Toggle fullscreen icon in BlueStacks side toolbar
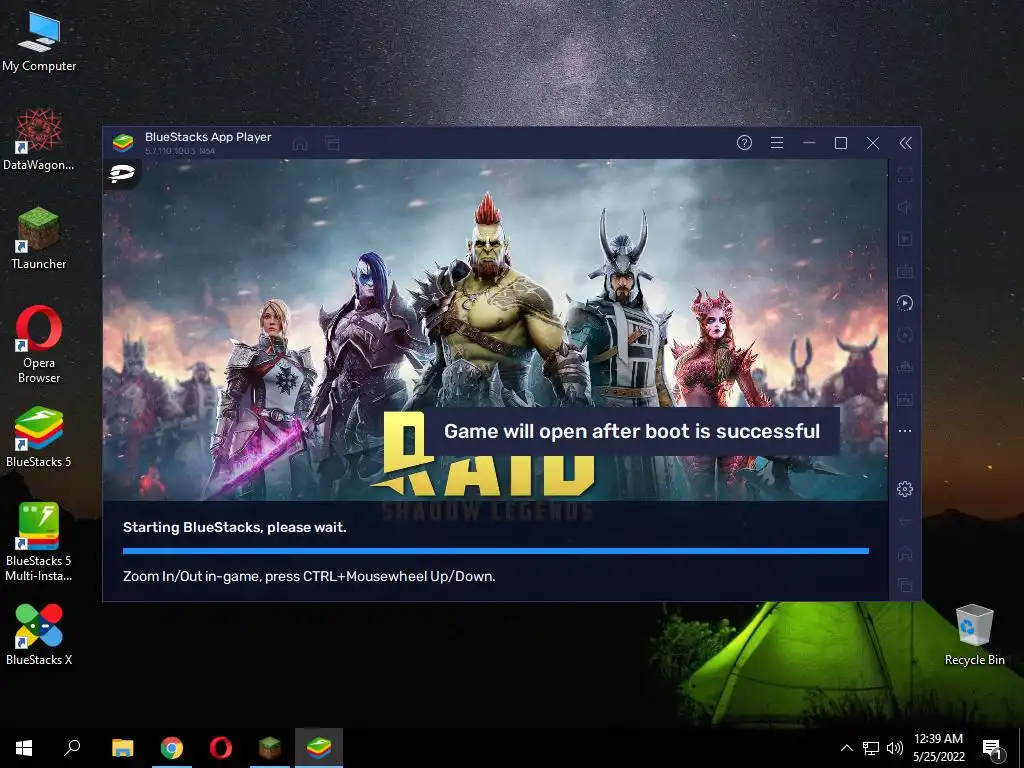This screenshot has width=1024, height=768. [905, 174]
